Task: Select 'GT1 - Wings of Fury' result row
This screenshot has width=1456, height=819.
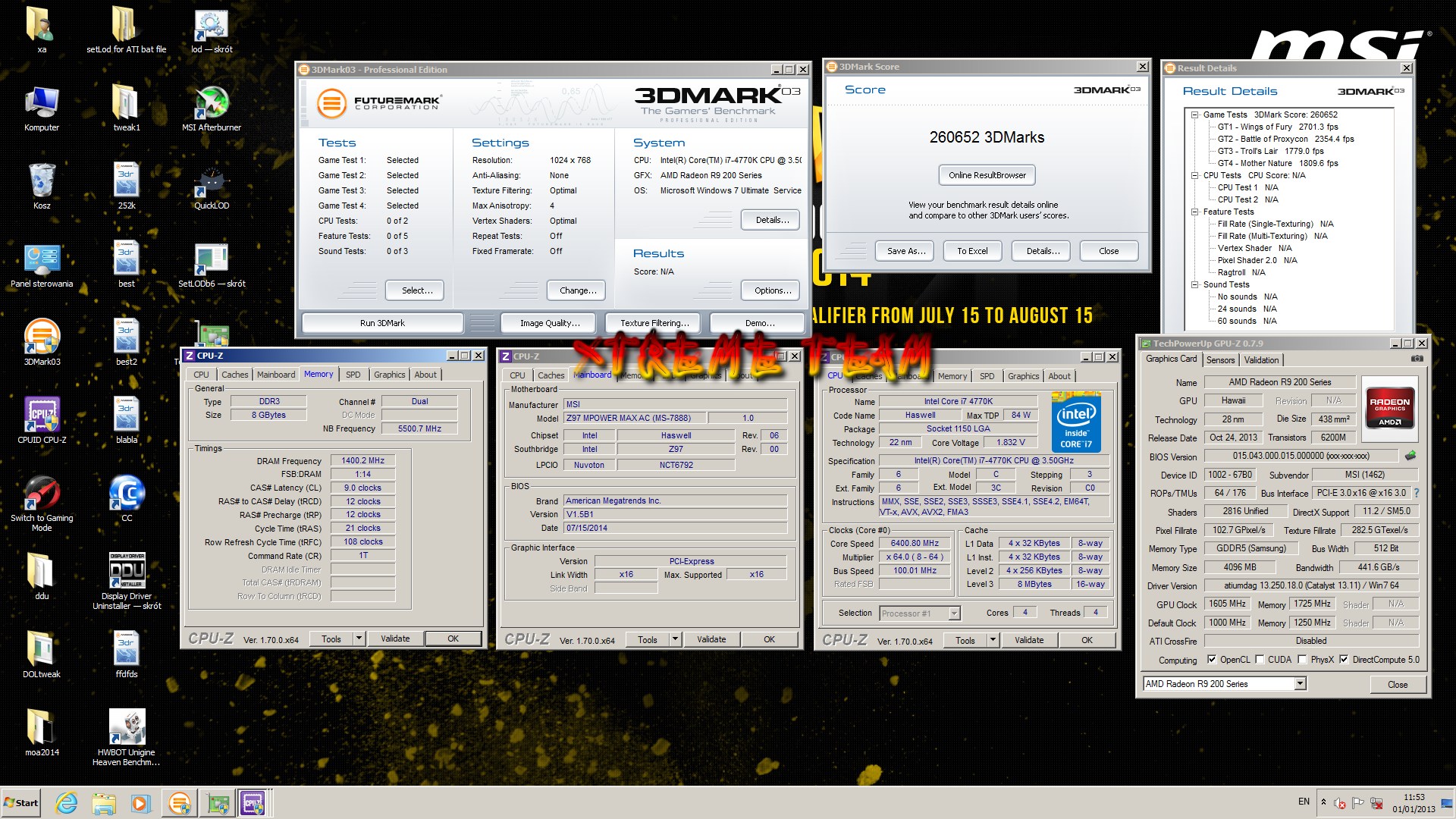Action: [x=1278, y=127]
